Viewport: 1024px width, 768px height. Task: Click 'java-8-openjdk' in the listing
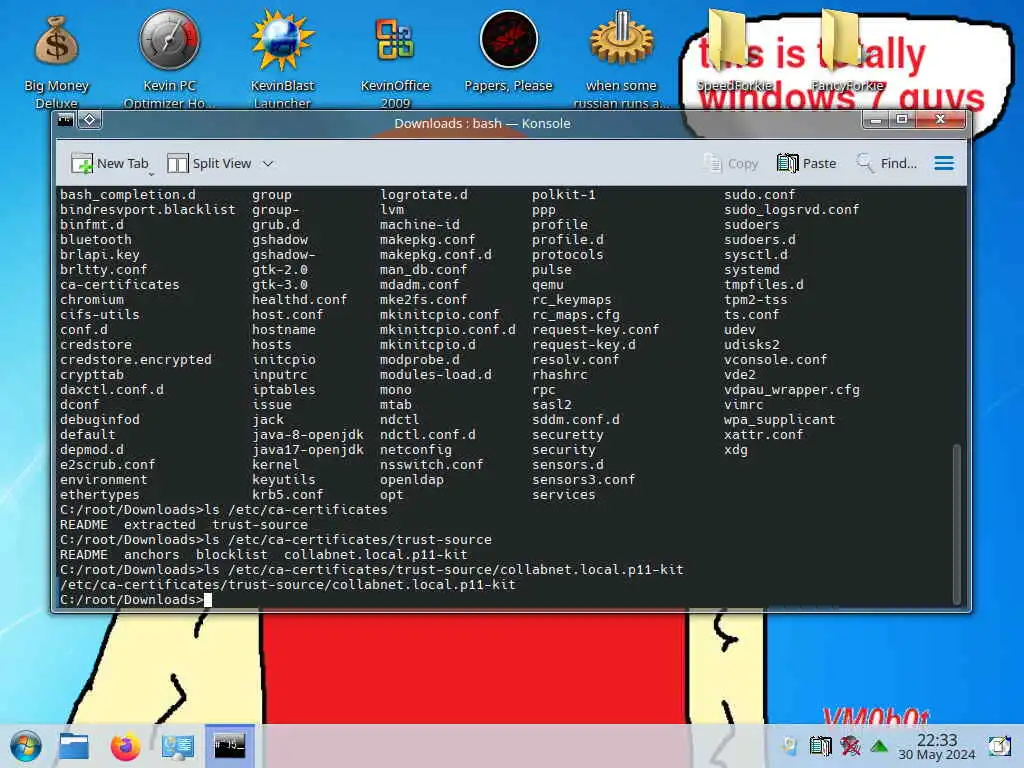coord(308,435)
